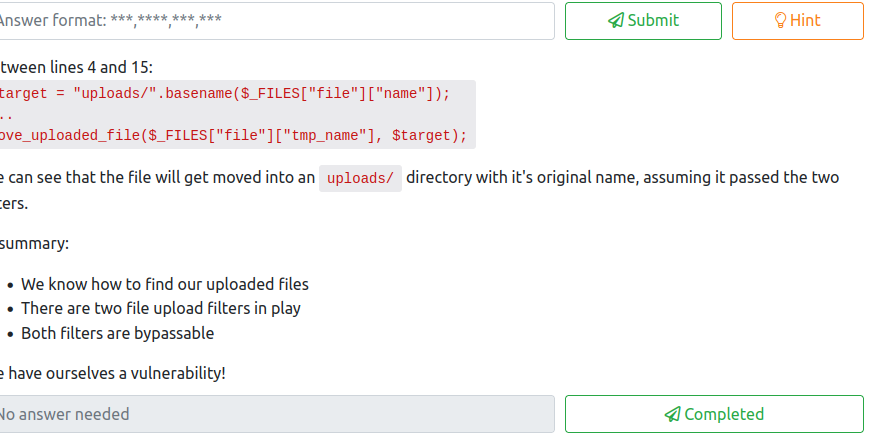Focus the answer format input field
Screen dimensions: 874x444
tap(276, 20)
